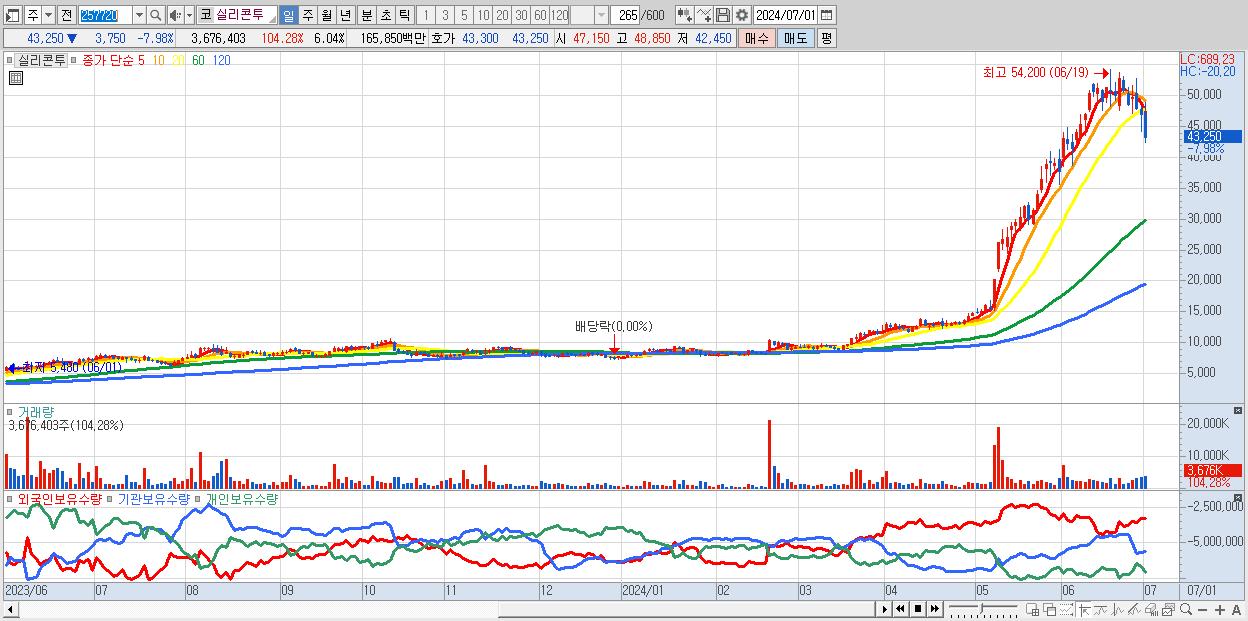This screenshot has height=621, width=1248.
Task: Select the 일 daily chart period
Action: pos(288,15)
